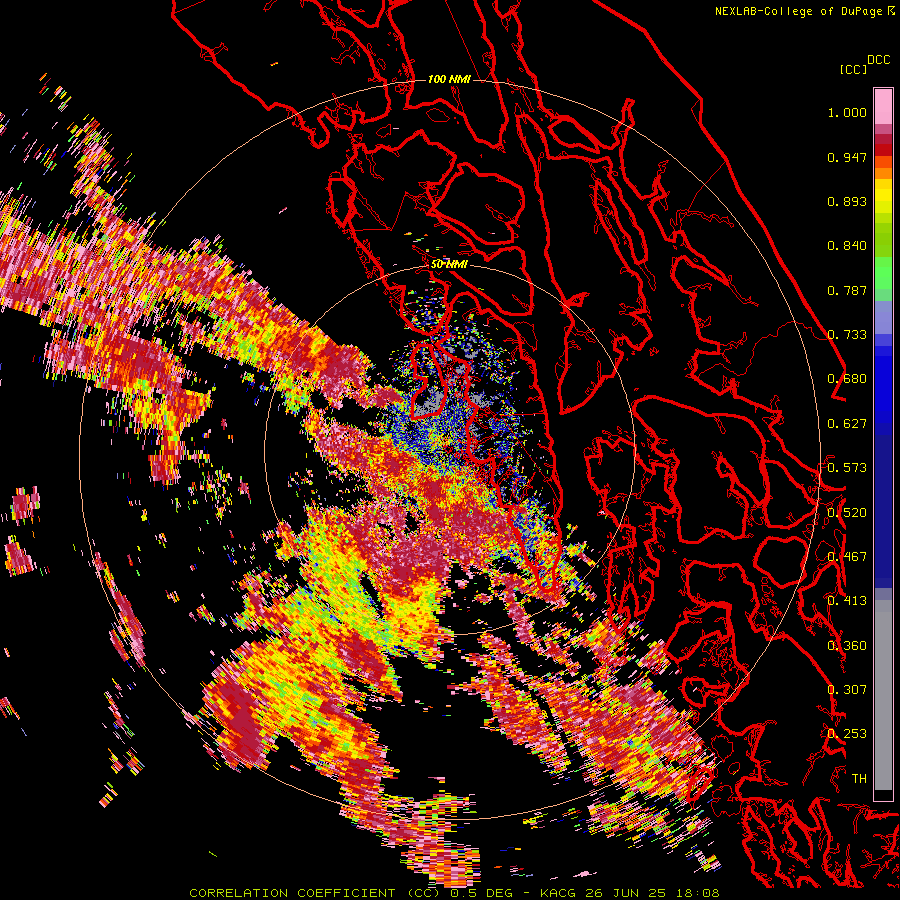Select the 0.733 scale value
This screenshot has height=900, width=900.
pos(847,335)
